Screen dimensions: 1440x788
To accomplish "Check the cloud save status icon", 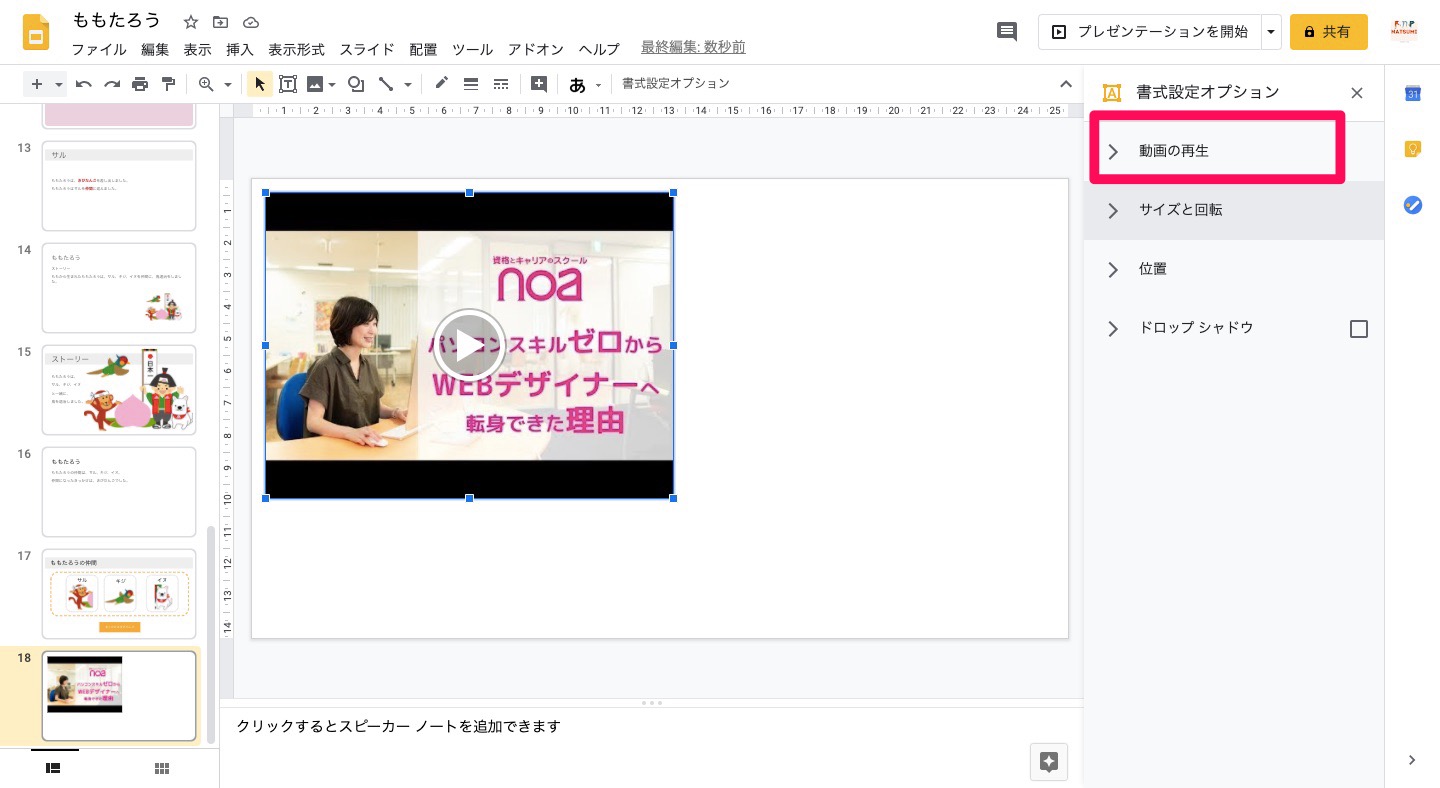I will [251, 22].
